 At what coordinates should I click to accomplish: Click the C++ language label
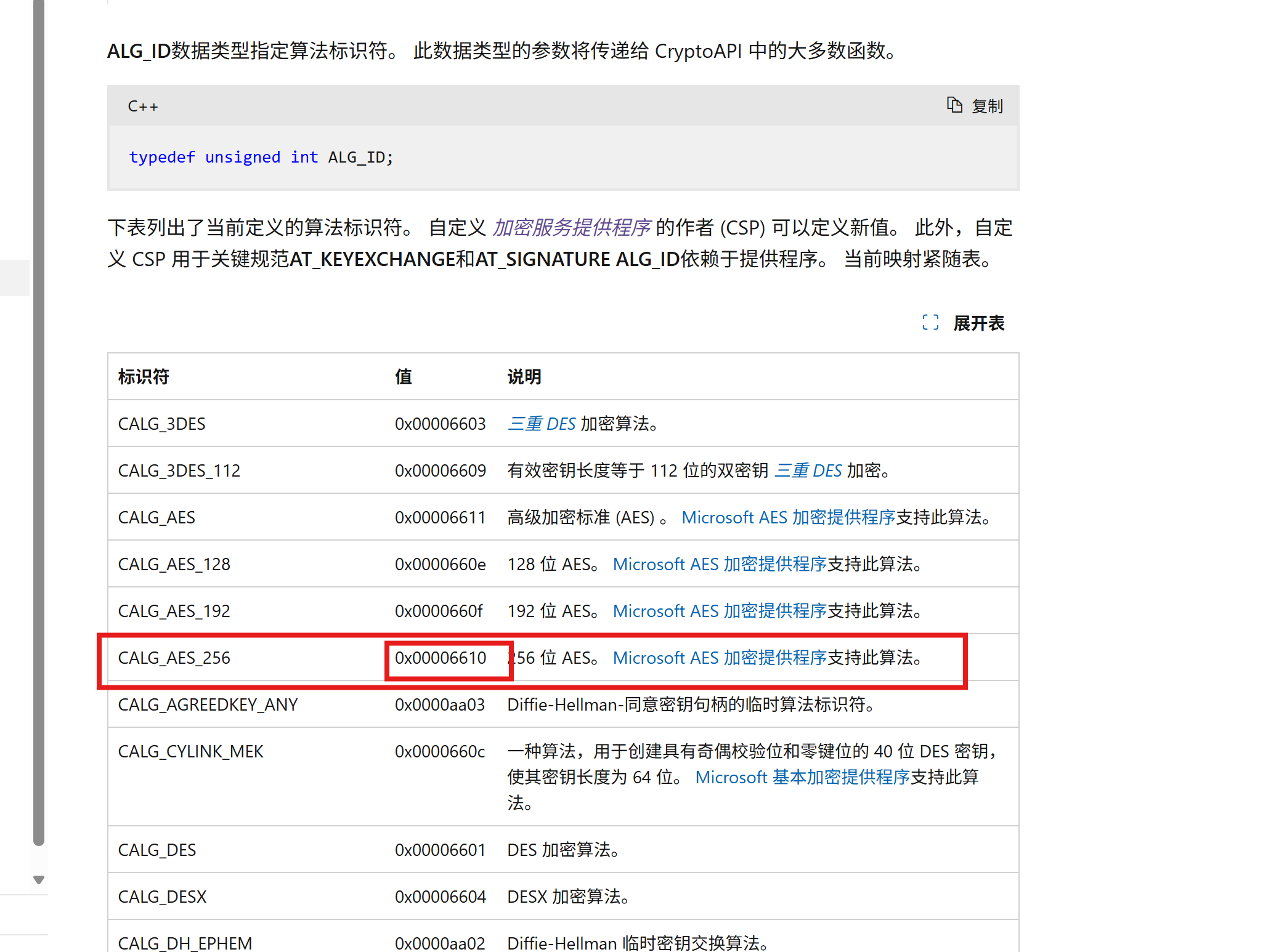pyautogui.click(x=143, y=107)
